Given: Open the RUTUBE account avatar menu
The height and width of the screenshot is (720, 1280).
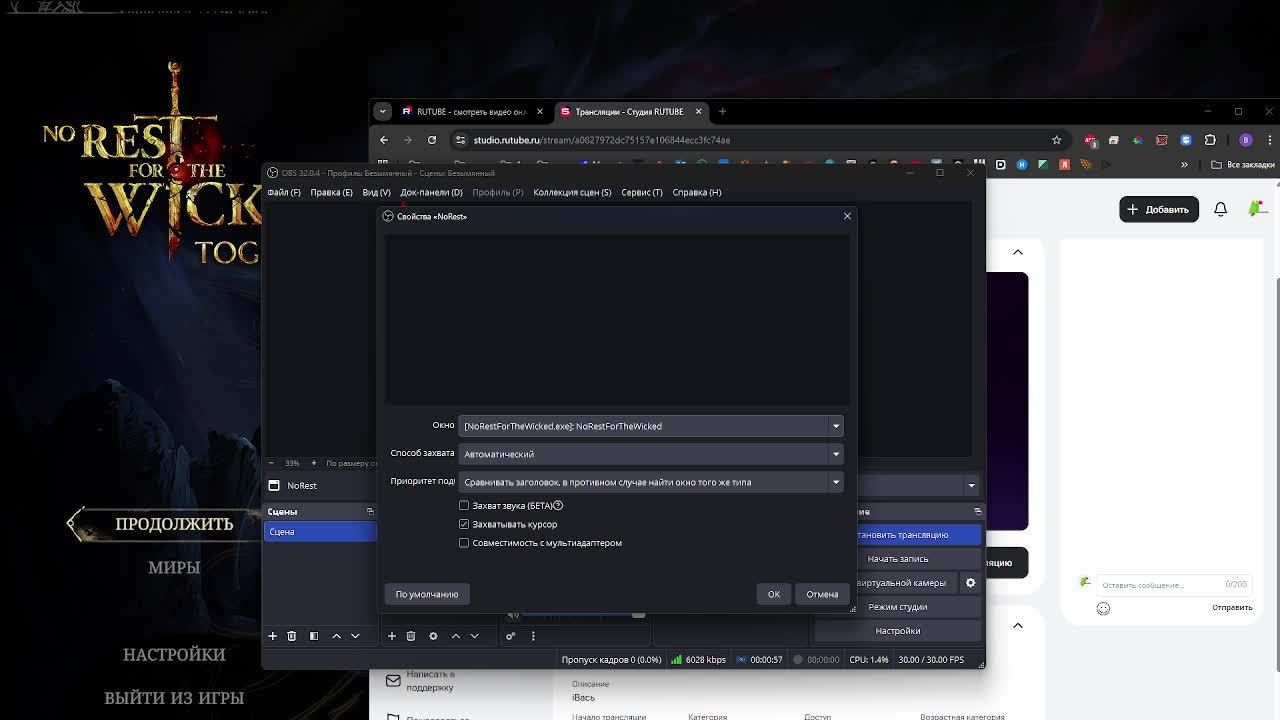Looking at the screenshot, I should (x=1258, y=209).
